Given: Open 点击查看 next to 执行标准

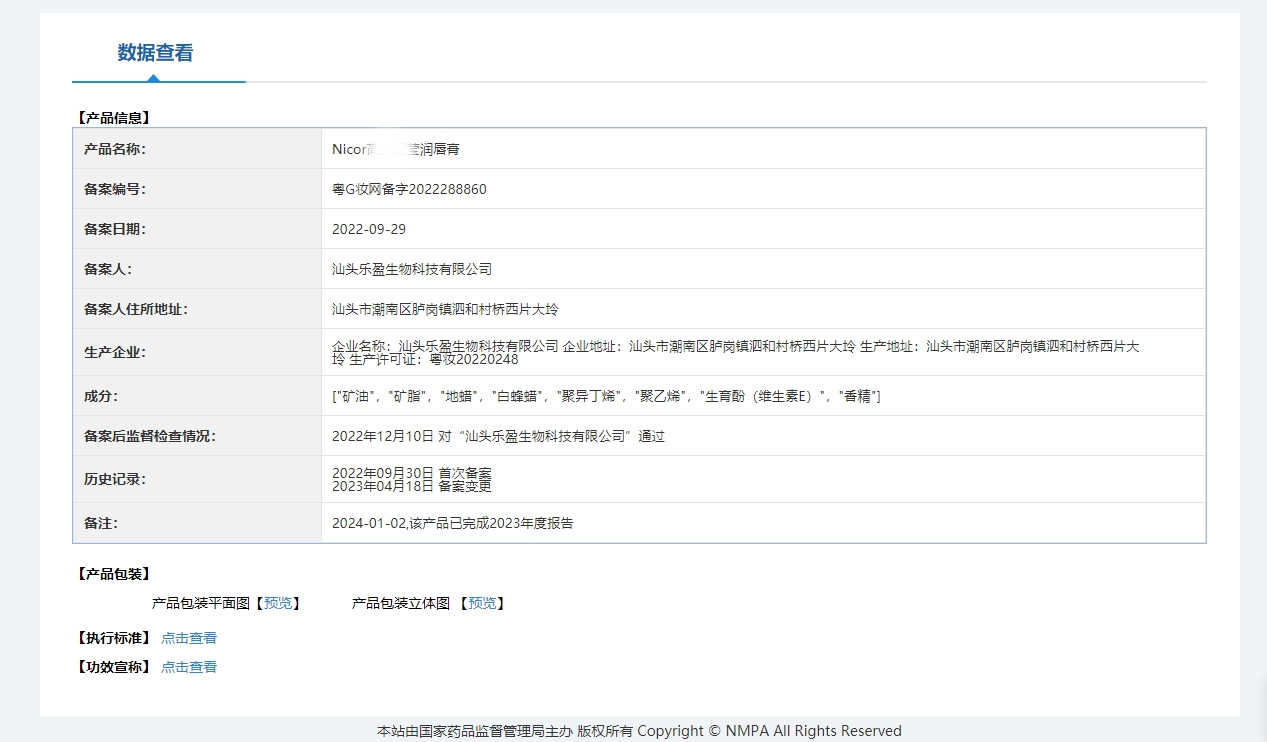Looking at the screenshot, I should tap(189, 638).
